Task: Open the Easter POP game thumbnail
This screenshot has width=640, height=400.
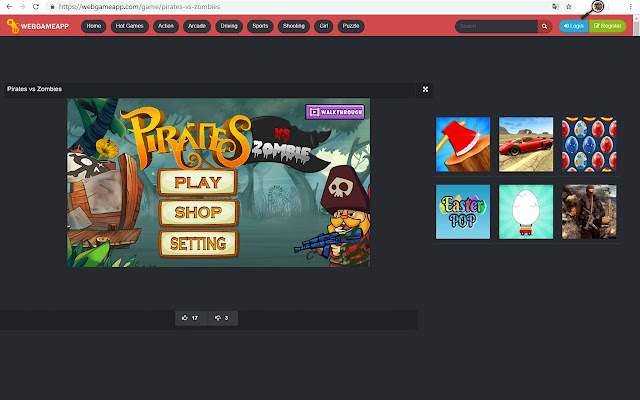Action: tap(463, 212)
